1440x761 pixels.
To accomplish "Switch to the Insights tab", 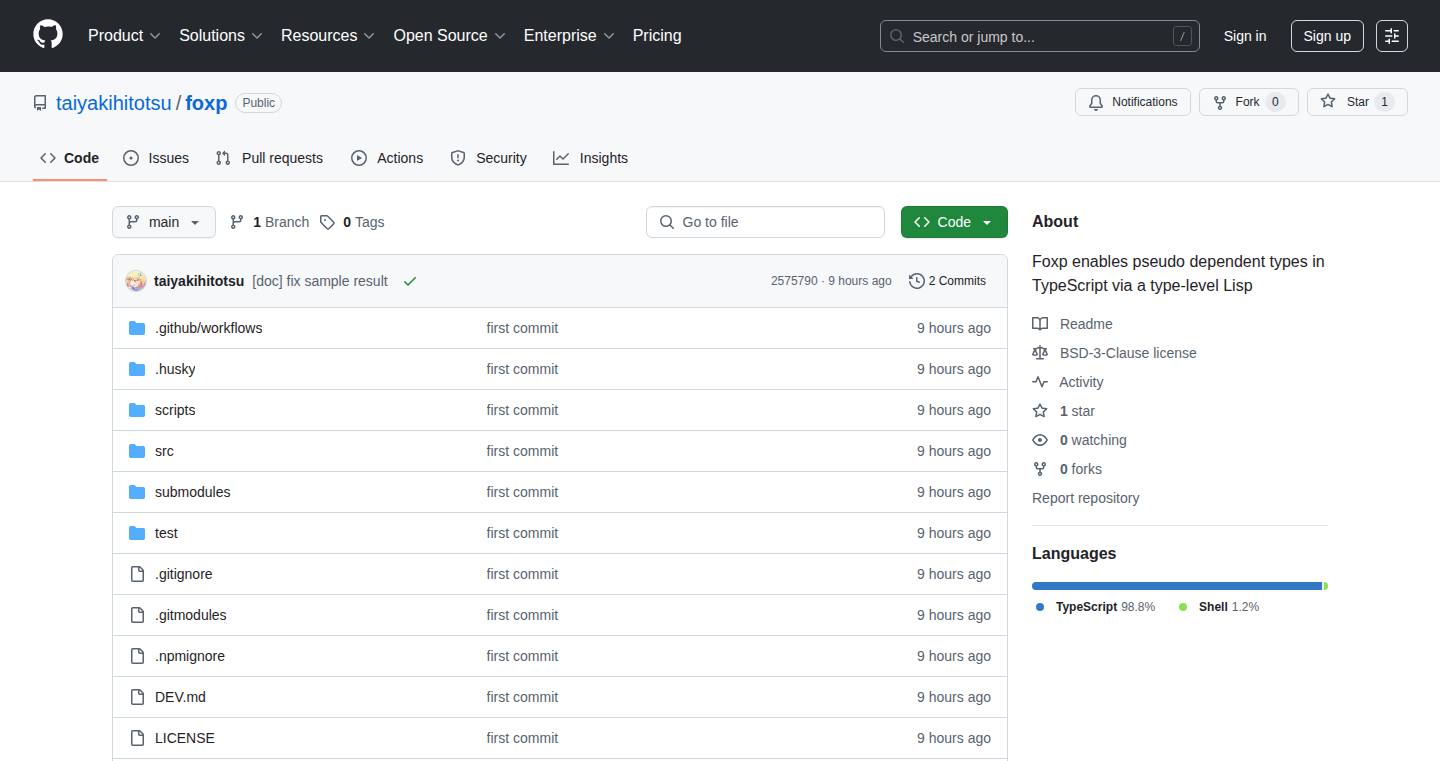I will pyautogui.click(x=591, y=158).
